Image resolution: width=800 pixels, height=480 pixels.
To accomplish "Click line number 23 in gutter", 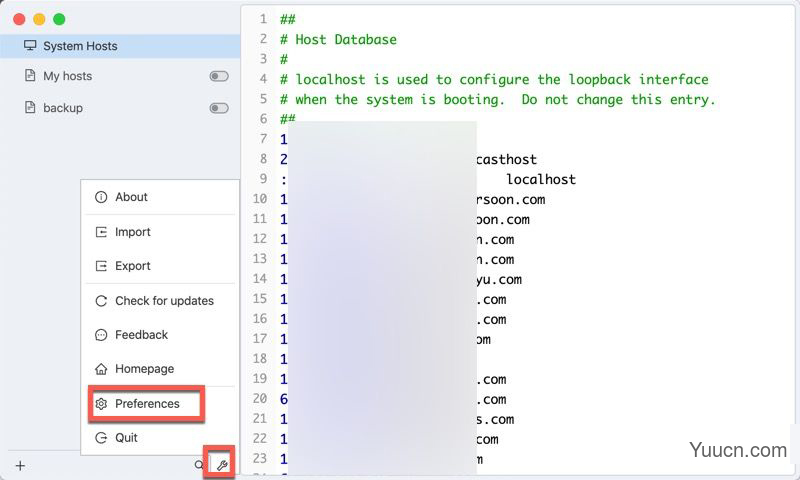I will point(260,459).
